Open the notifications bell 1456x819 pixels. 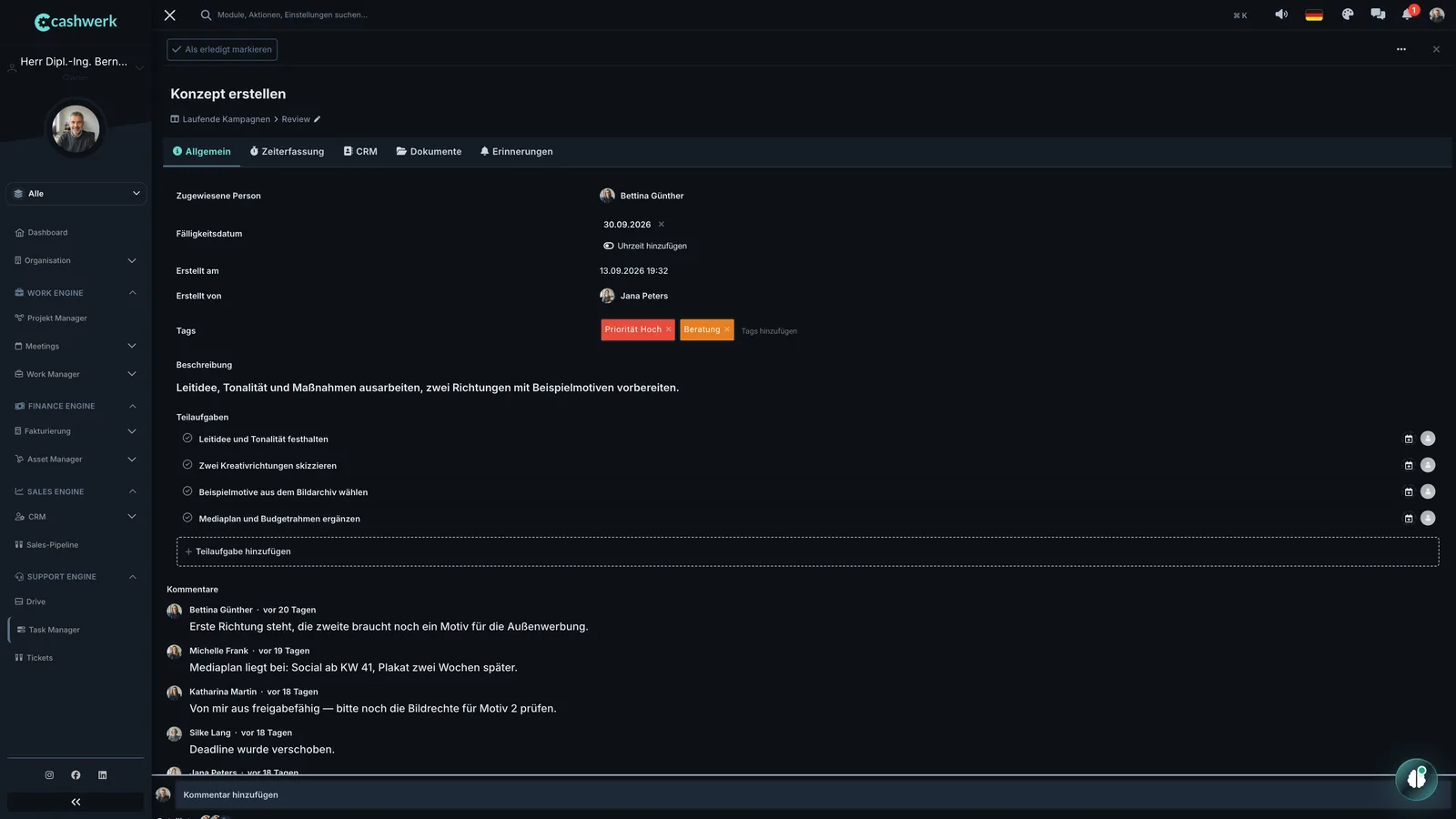1408,15
